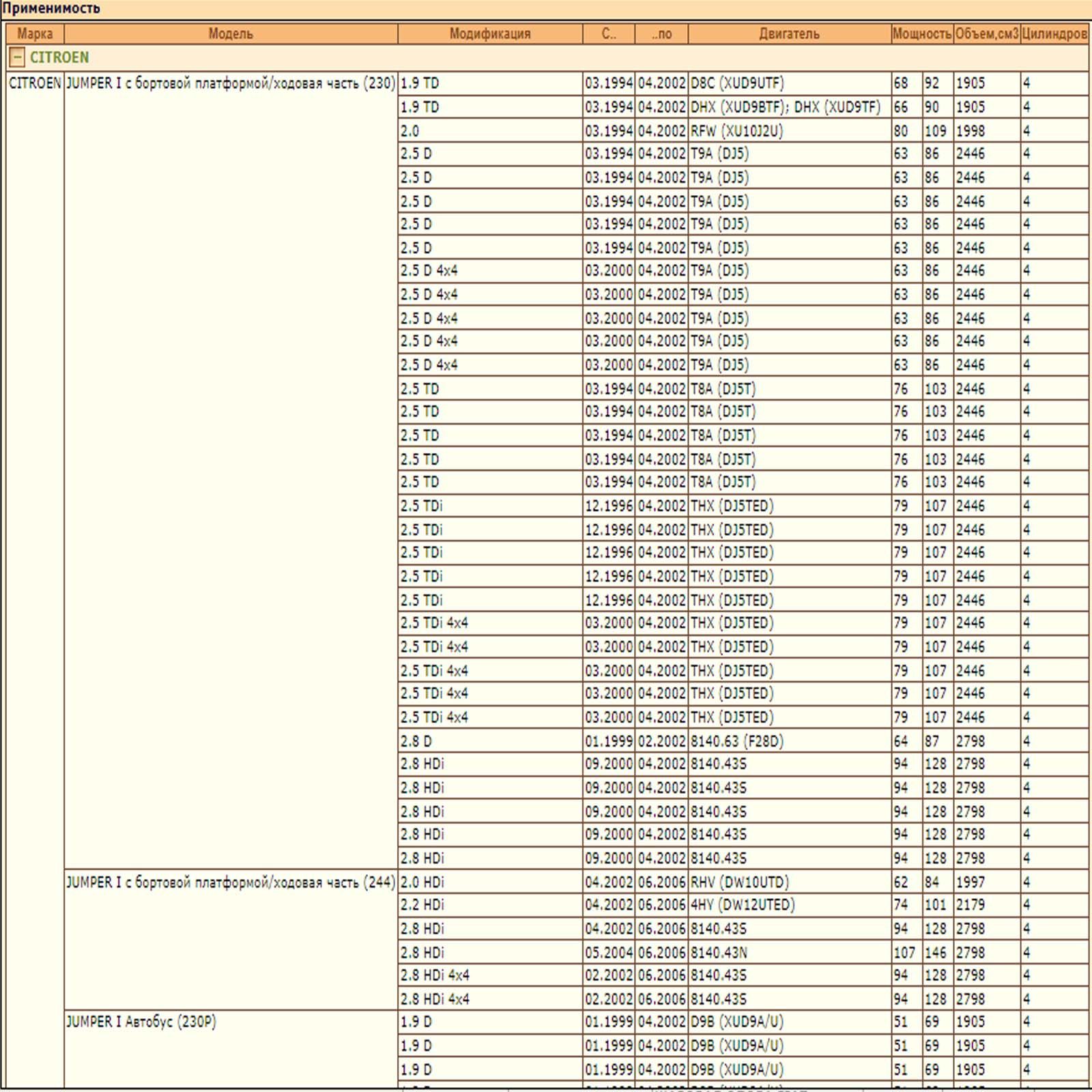Viewport: 1092px width, 1092px height.
Task: Click the Марка column header
Action: [x=35, y=33]
